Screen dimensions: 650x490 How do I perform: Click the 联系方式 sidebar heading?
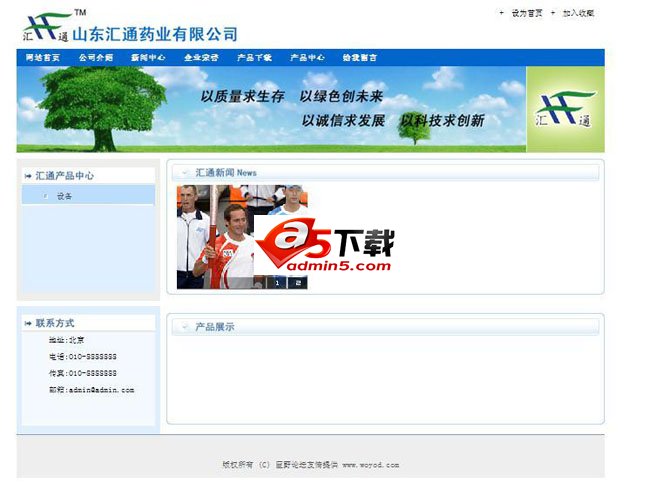coord(55,323)
